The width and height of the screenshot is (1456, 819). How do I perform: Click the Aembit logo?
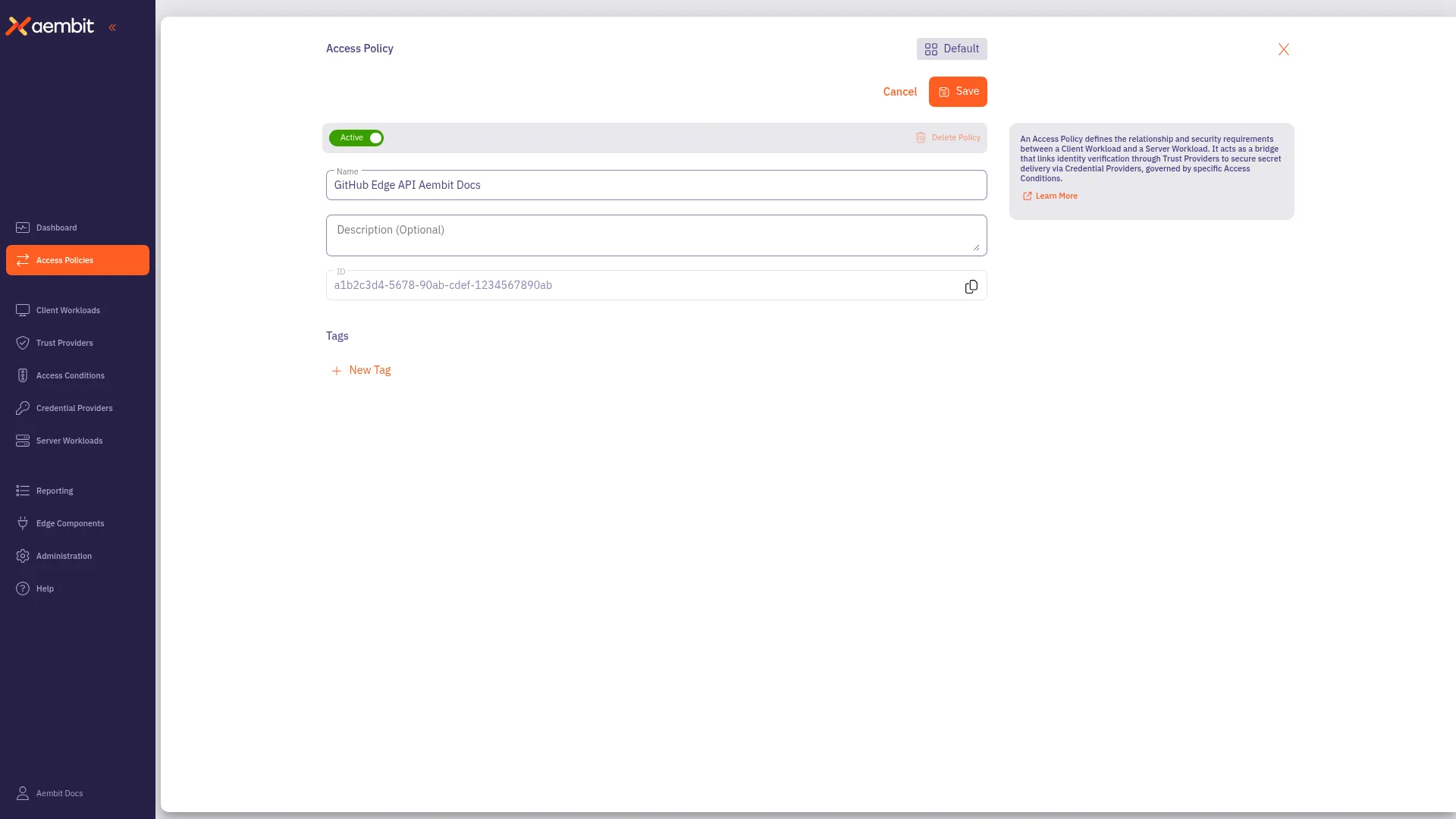[50, 27]
